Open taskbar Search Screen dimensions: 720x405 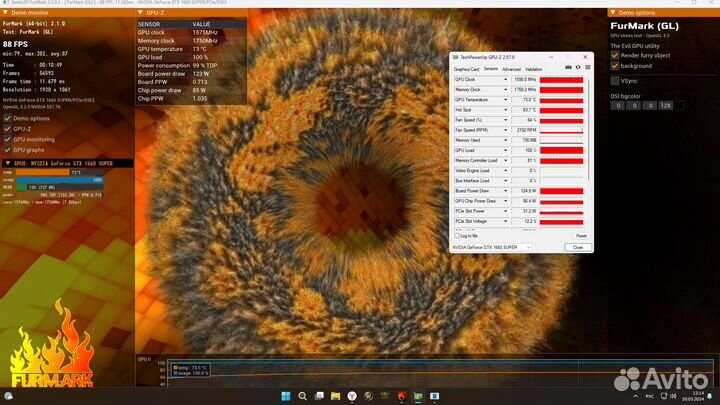302,396
